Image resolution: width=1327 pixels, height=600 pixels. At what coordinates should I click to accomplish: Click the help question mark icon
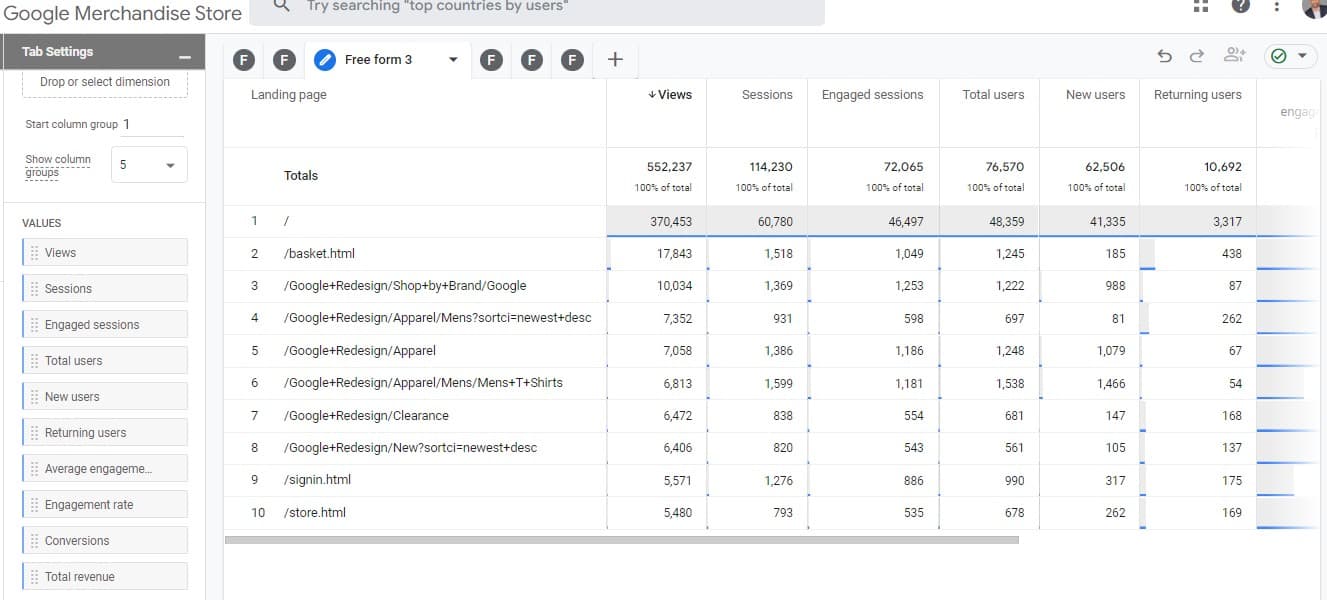(1240, 6)
